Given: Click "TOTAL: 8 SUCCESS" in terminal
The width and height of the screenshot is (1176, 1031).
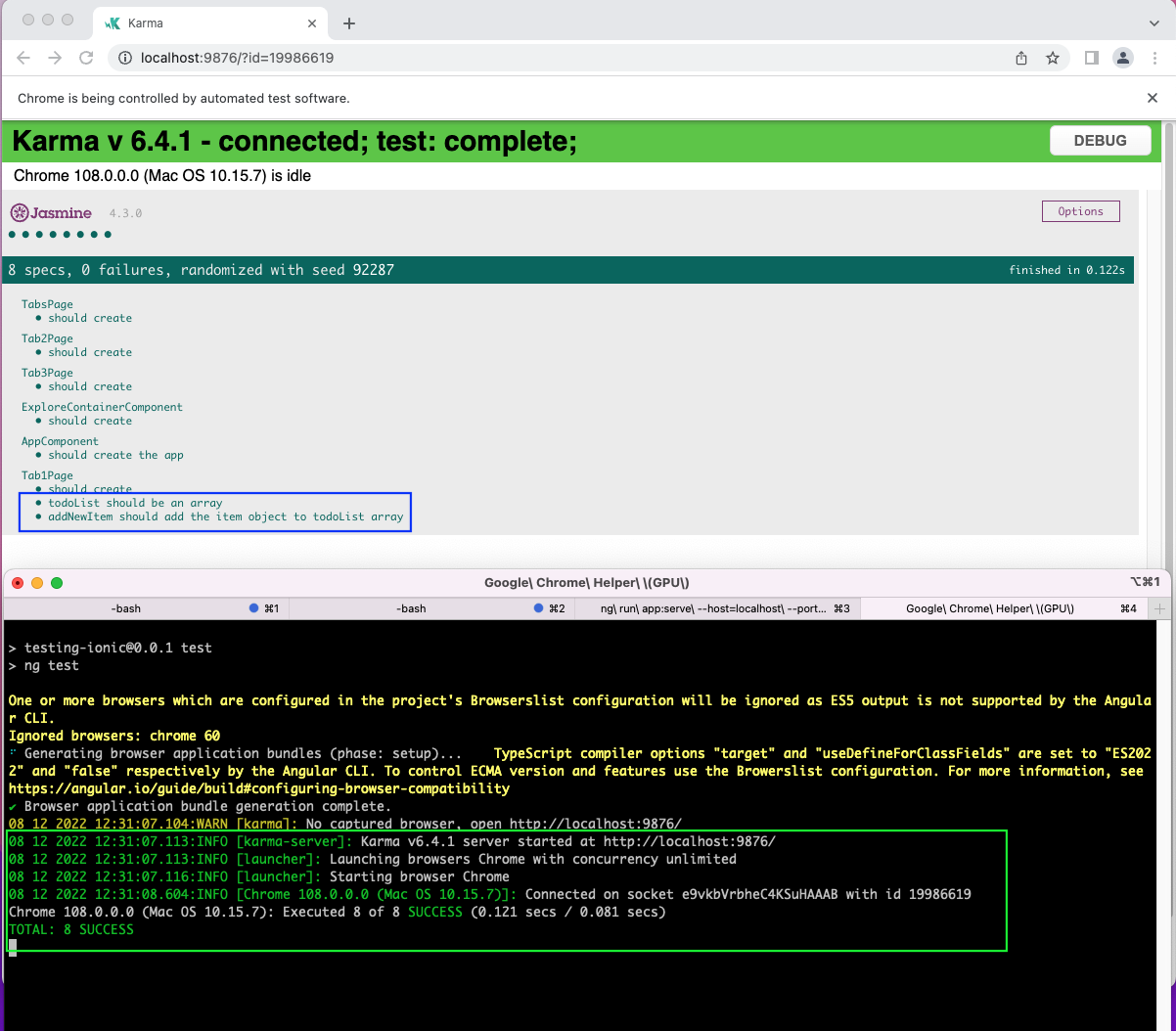Looking at the screenshot, I should [70, 929].
